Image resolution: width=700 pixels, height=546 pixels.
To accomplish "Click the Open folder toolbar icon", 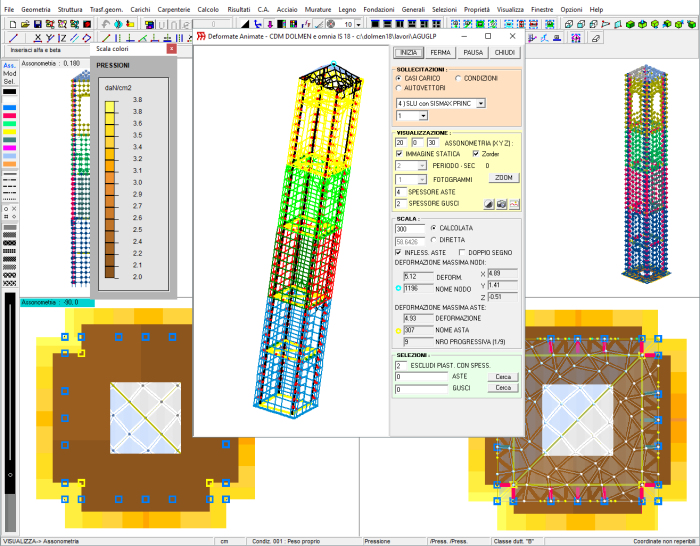I will [x=23, y=23].
